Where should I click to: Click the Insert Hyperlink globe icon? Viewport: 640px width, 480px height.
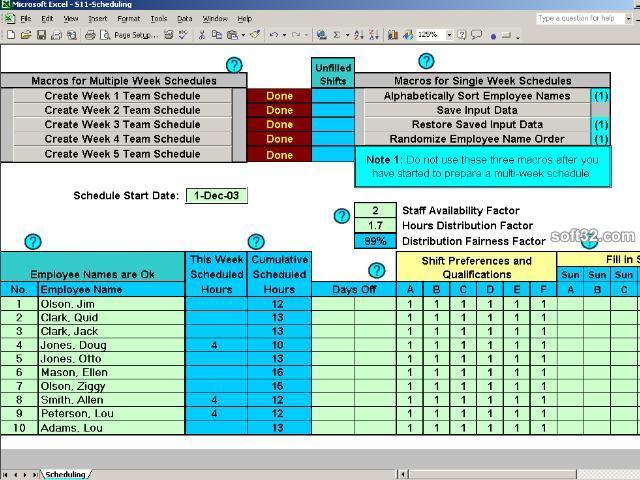click(x=322, y=36)
